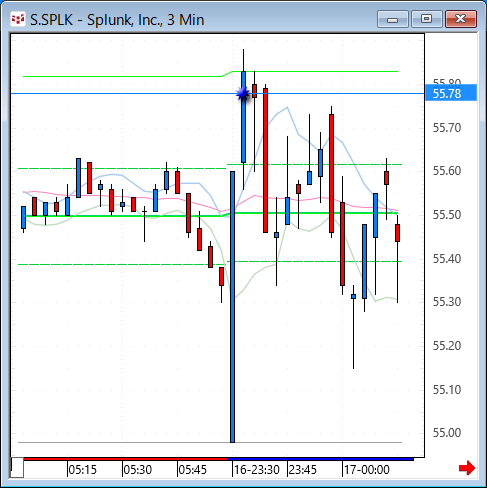Click the blue session bar above the time axis

pyautogui.click(x=320, y=459)
